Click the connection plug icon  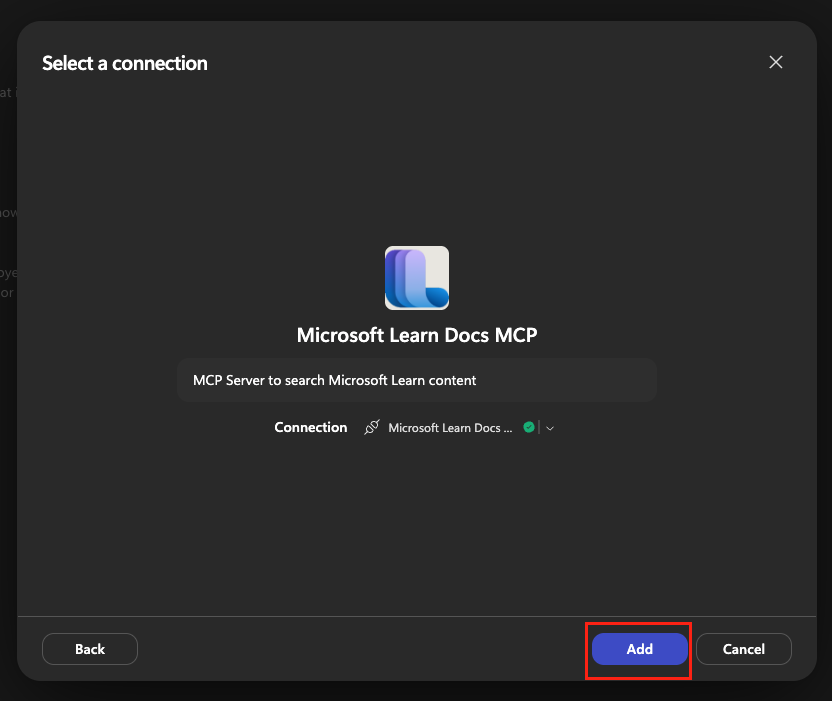point(372,427)
